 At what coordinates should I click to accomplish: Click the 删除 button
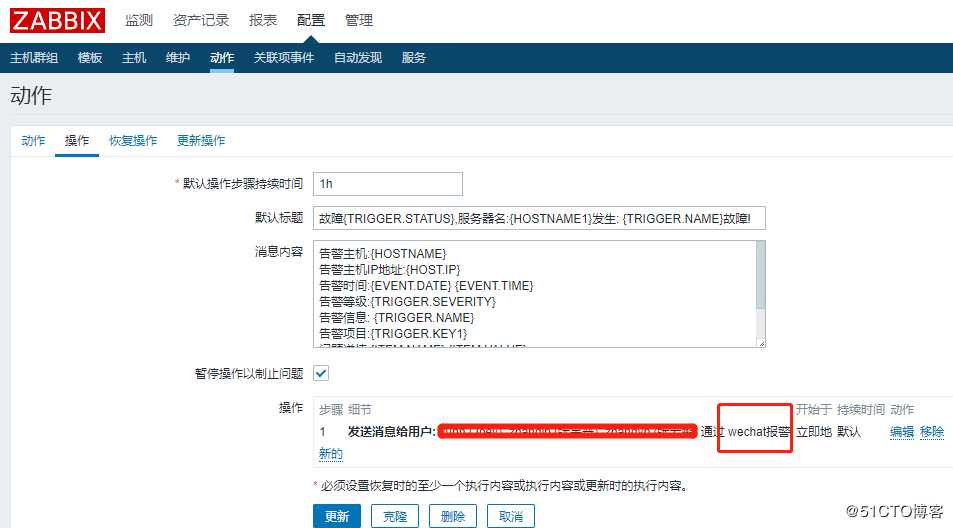point(452,516)
